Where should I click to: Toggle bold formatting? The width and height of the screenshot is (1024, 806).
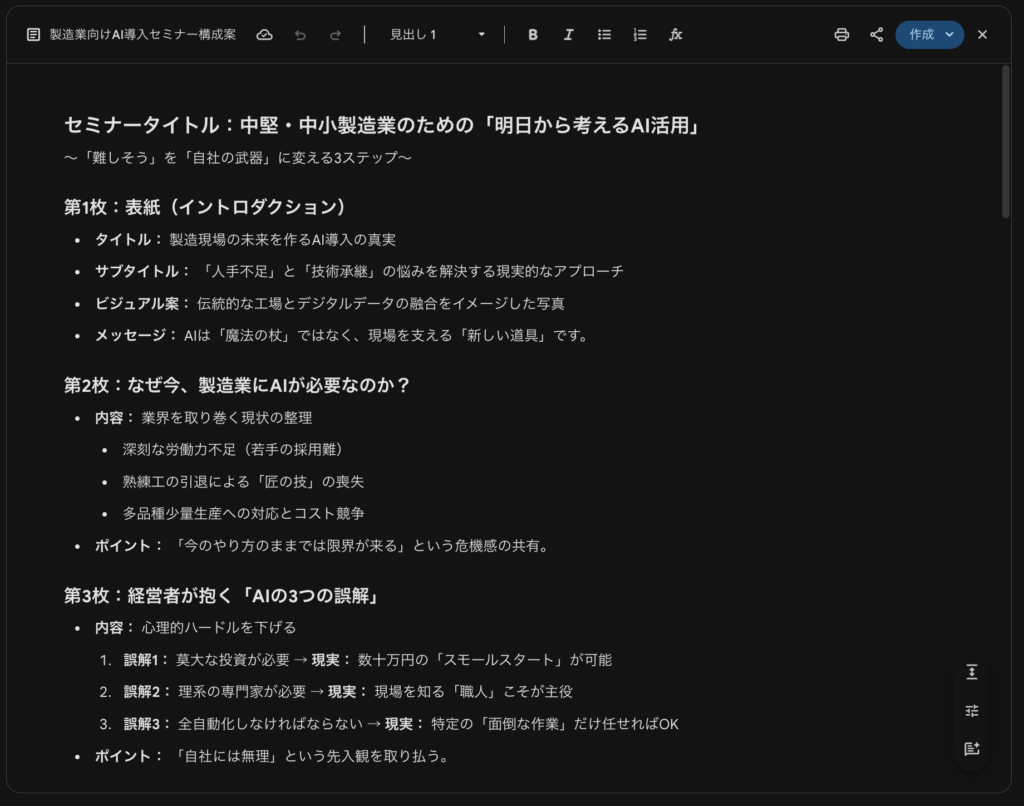coord(533,34)
